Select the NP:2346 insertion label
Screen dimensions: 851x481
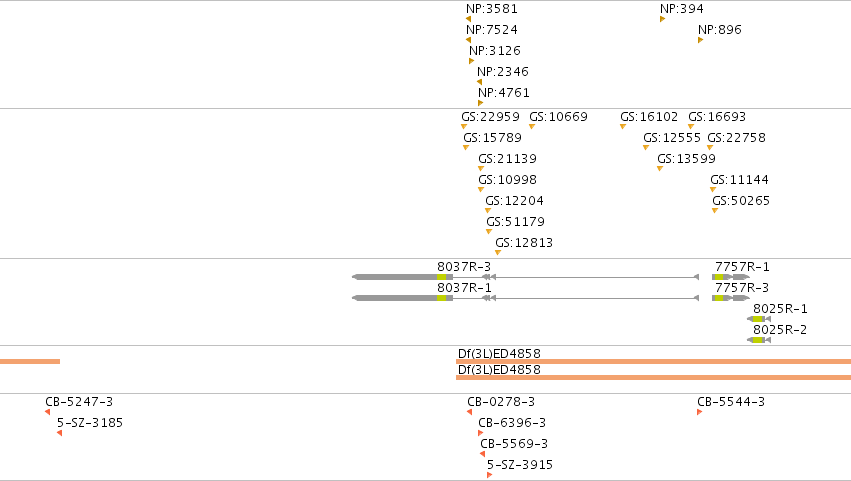tap(503, 72)
